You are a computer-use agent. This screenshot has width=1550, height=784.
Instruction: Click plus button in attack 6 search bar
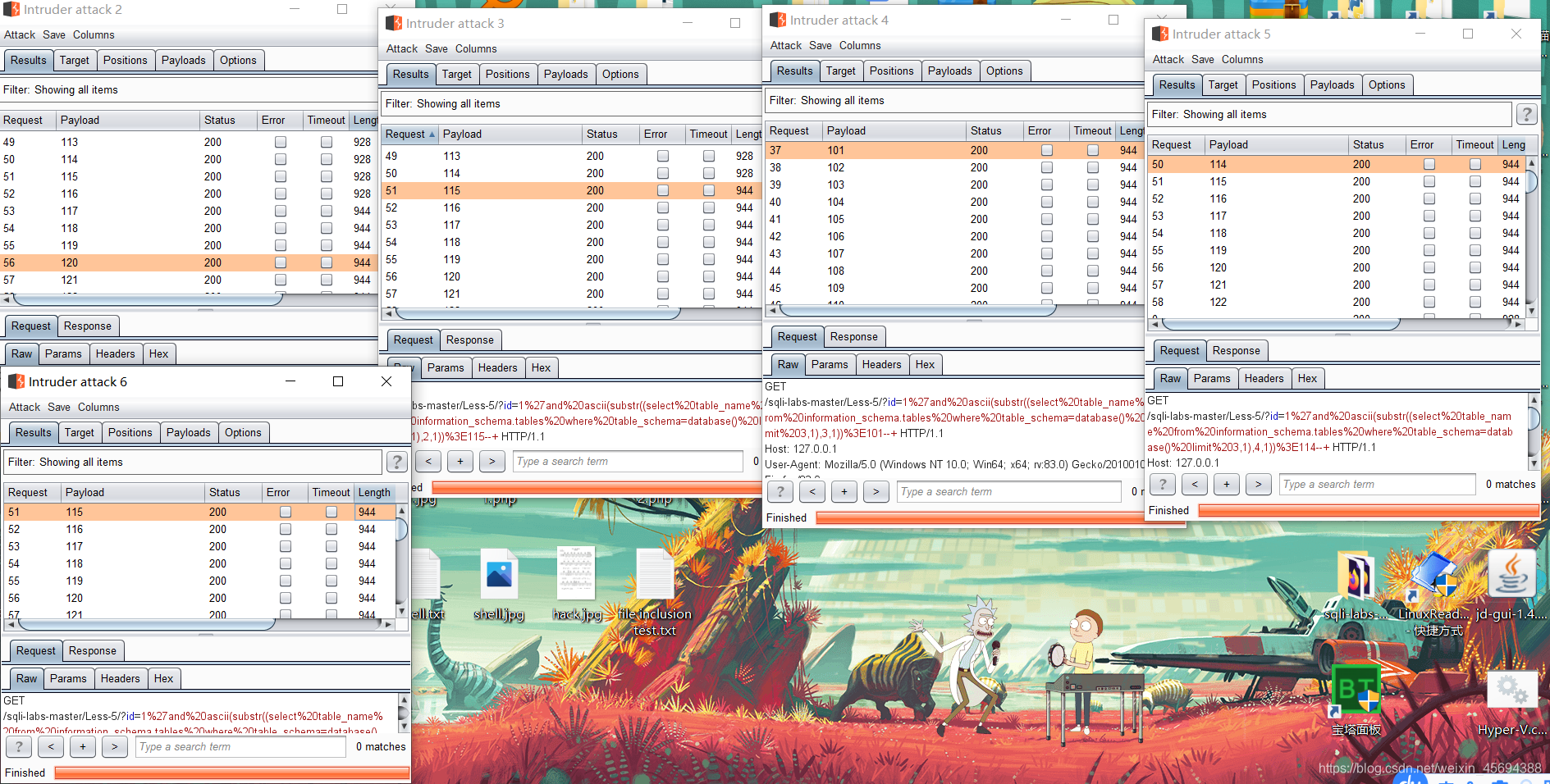(x=83, y=746)
